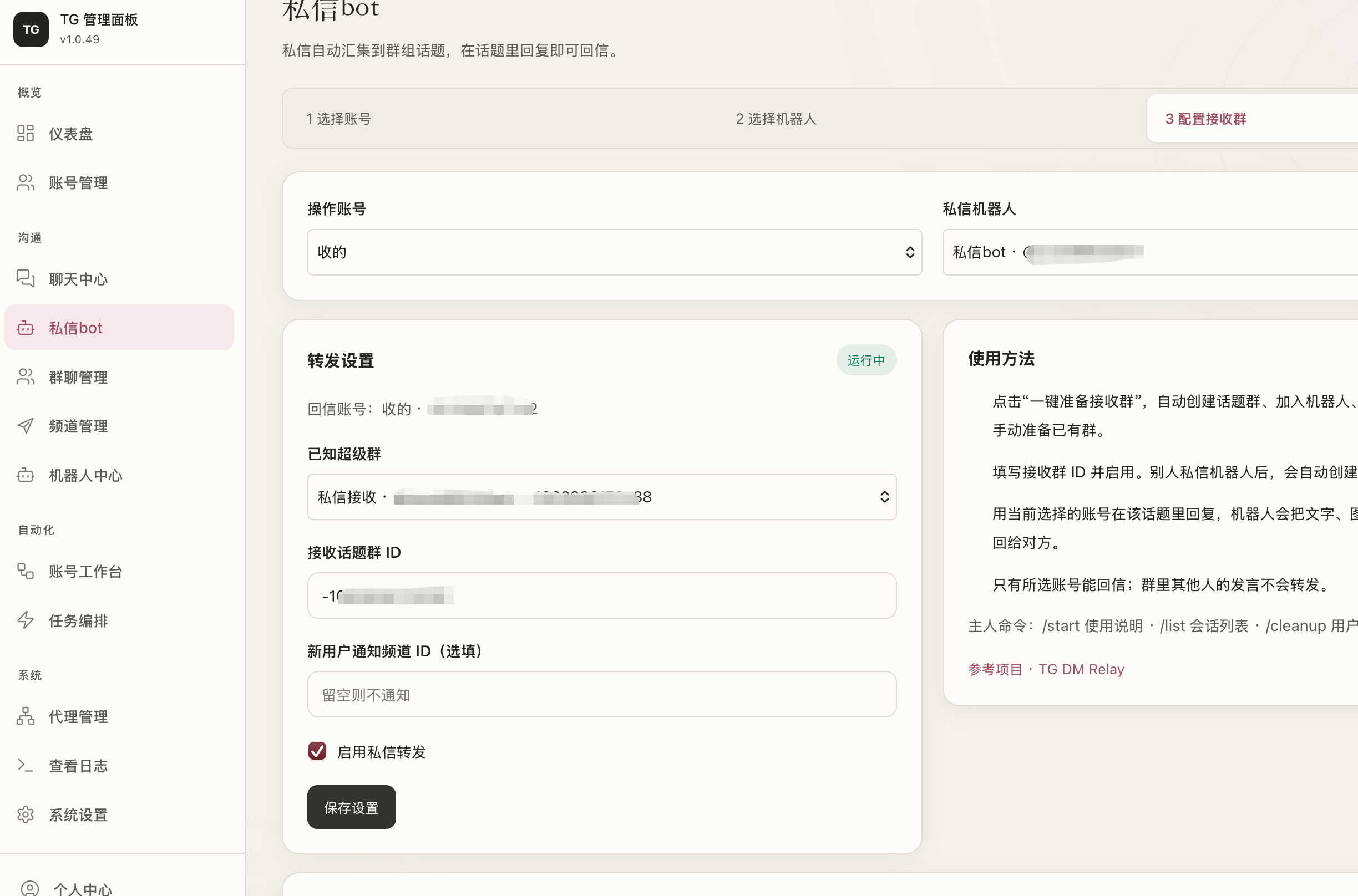Open the 已知超级群 dropdown
The height and width of the screenshot is (896, 1358).
pos(602,497)
